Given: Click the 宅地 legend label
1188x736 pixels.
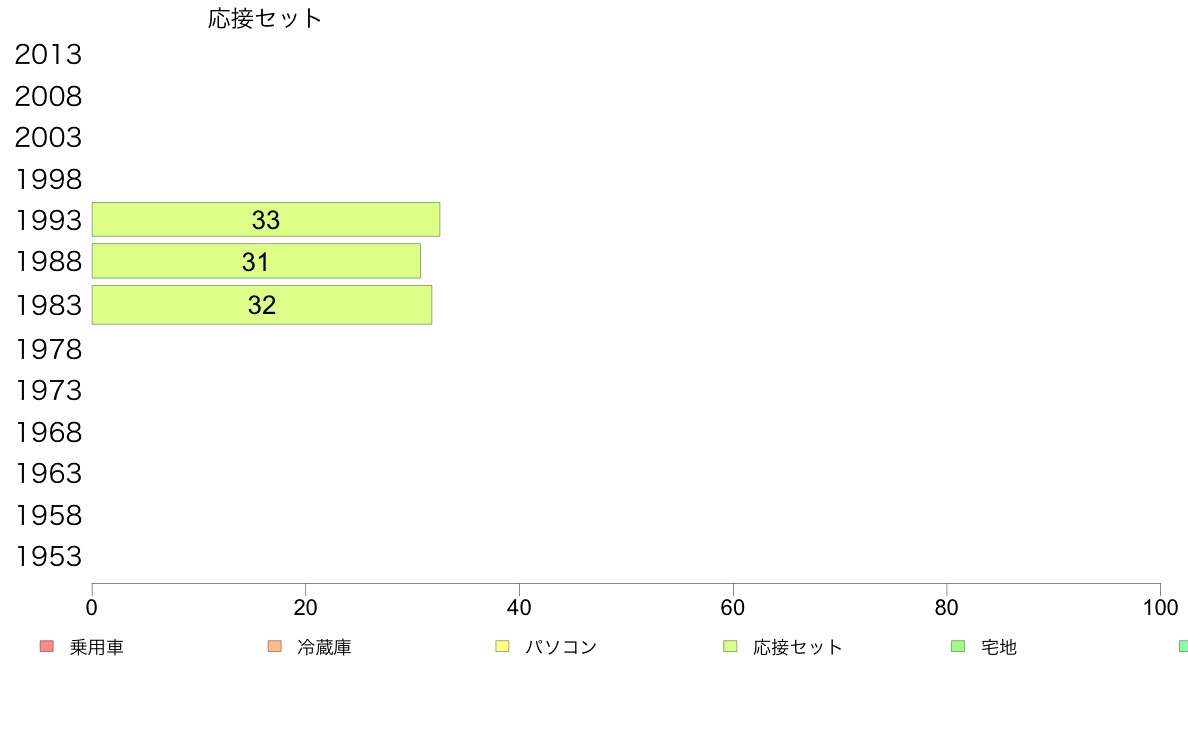Looking at the screenshot, I should click(x=999, y=647).
